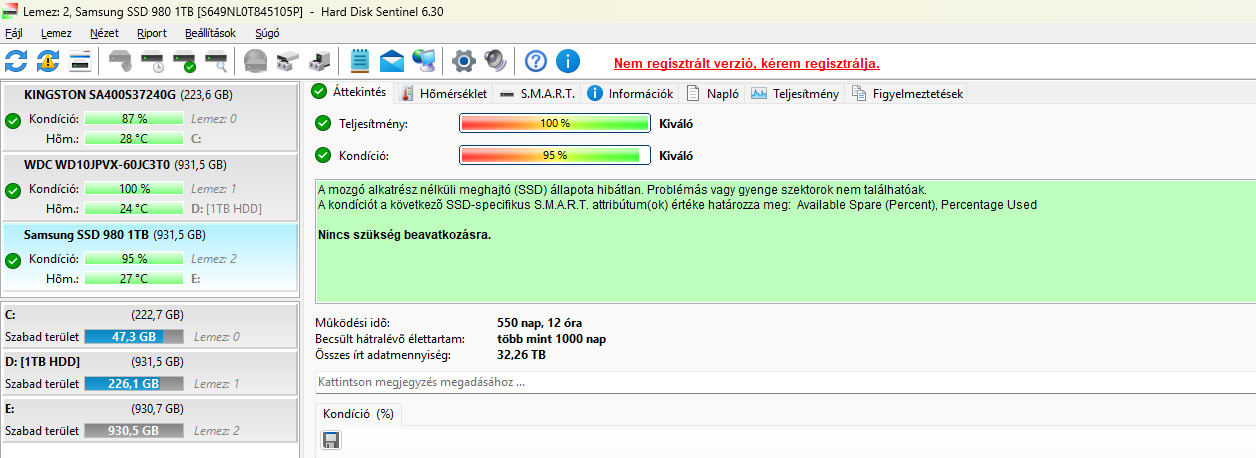Select the KINGSTON SA400S37240G disk entry
1256x458 pixels.
point(150,117)
